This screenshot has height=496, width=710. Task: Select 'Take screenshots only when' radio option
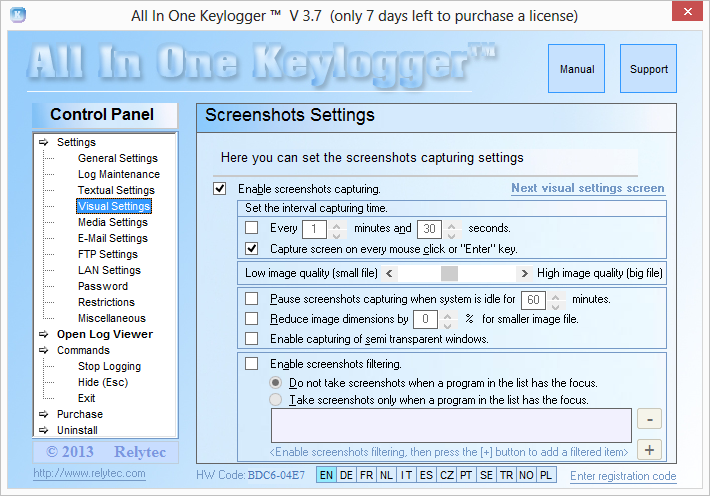[x=276, y=400]
